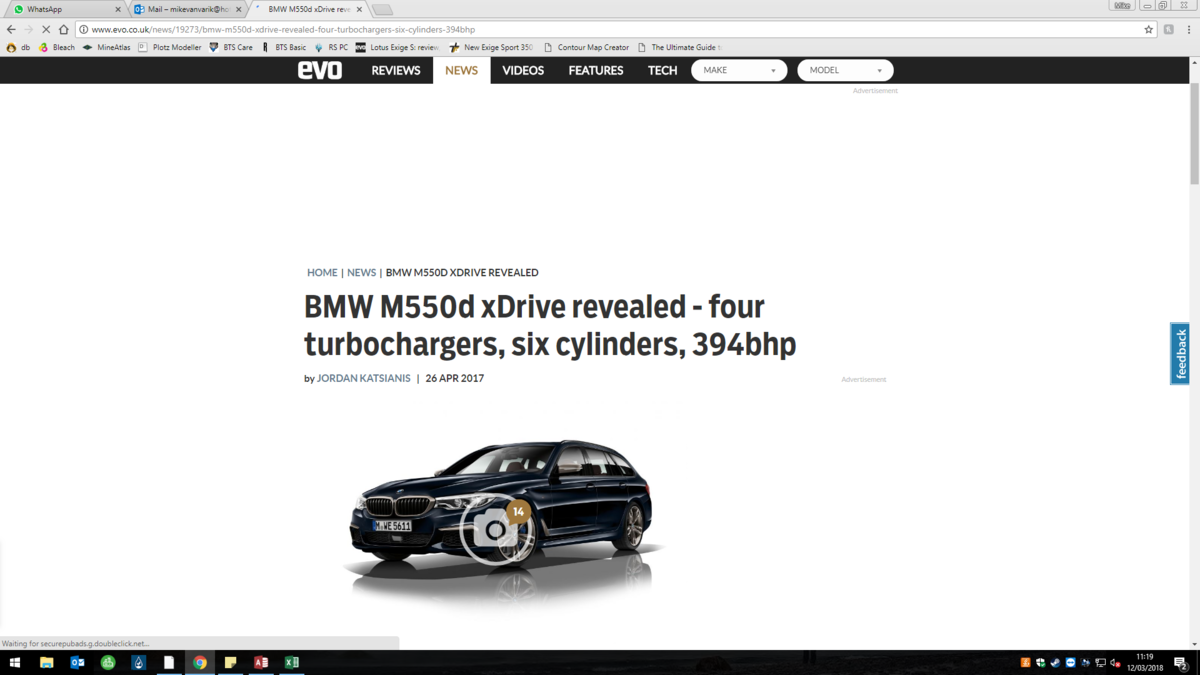Bookmark this page with the star icon
The height and width of the screenshot is (675, 1200).
1149,30
